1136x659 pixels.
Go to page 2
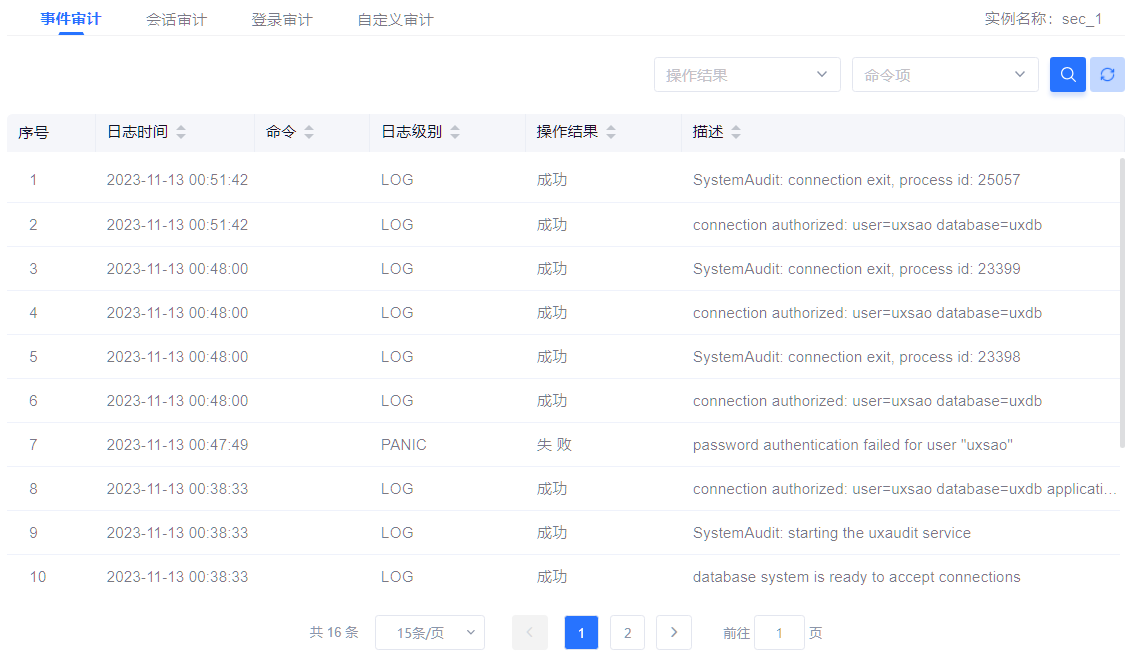click(x=627, y=632)
